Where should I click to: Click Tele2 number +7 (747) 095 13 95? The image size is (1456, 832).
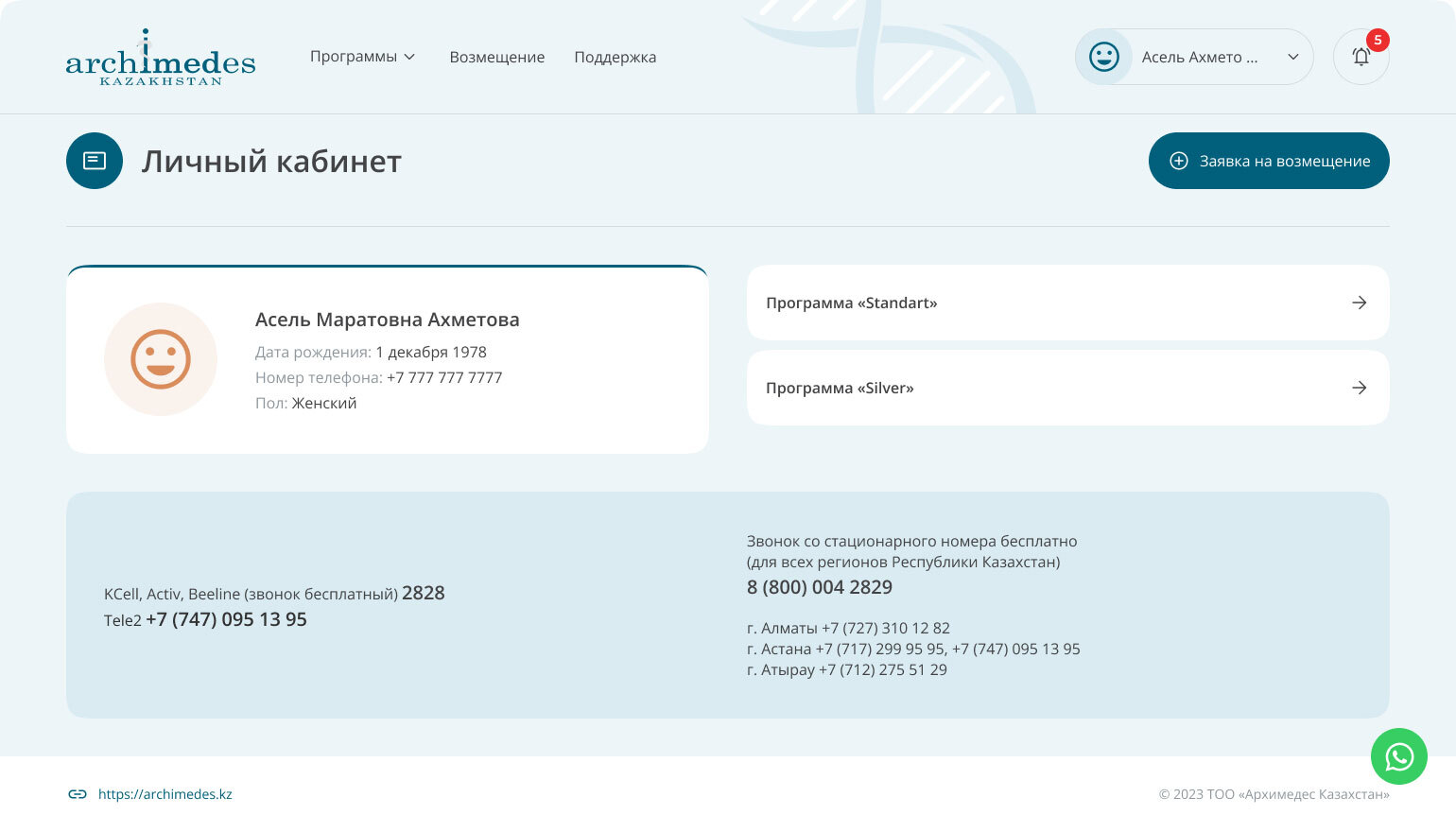[x=226, y=619]
